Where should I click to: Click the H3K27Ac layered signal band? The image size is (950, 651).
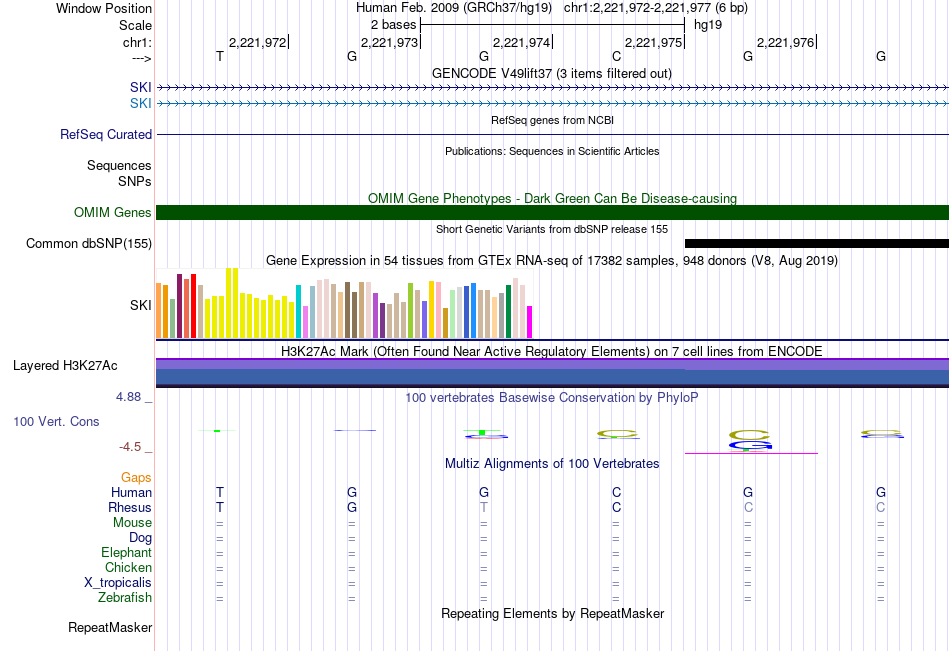point(553,372)
